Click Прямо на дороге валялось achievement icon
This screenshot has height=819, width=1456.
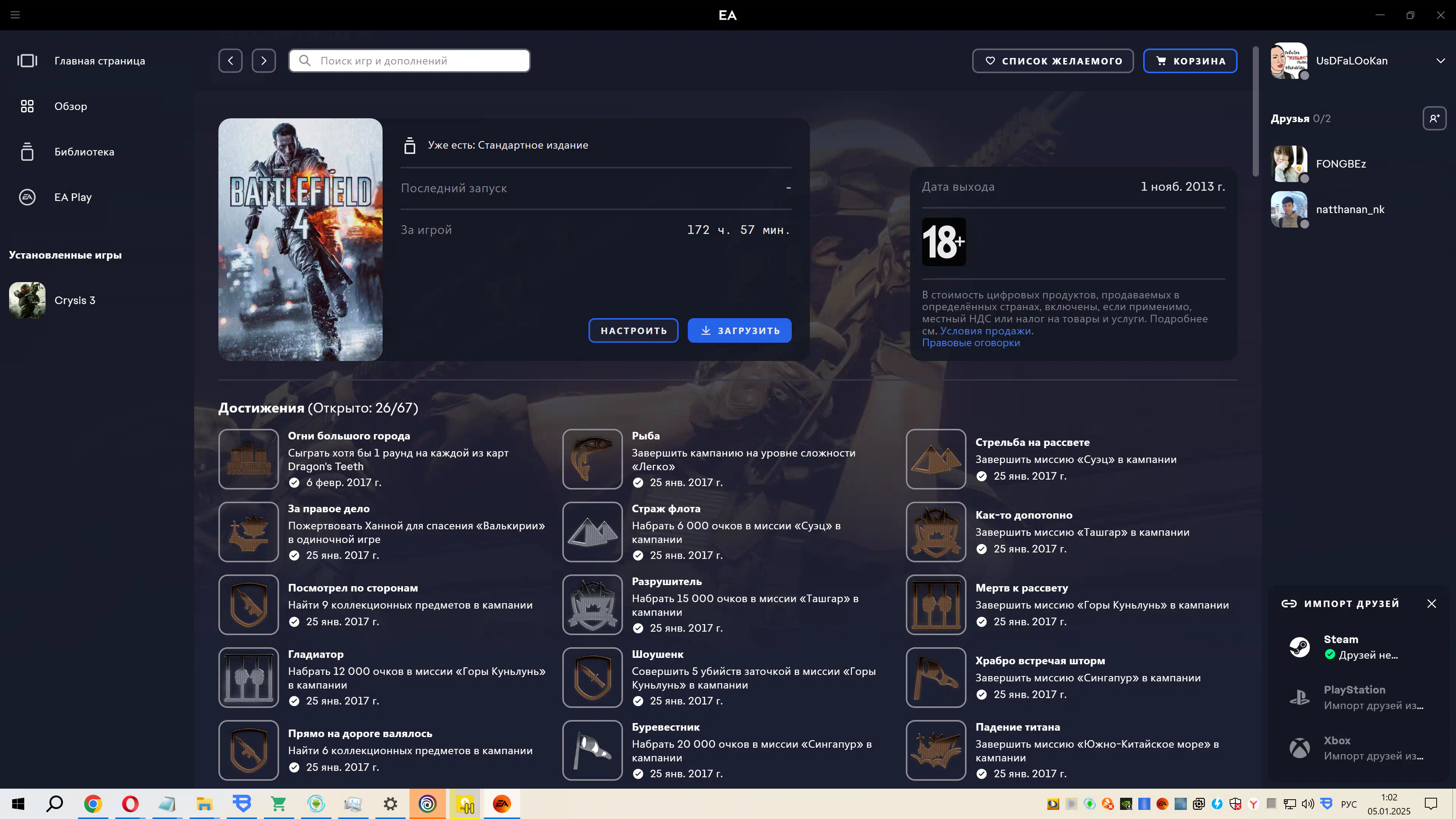click(x=249, y=751)
